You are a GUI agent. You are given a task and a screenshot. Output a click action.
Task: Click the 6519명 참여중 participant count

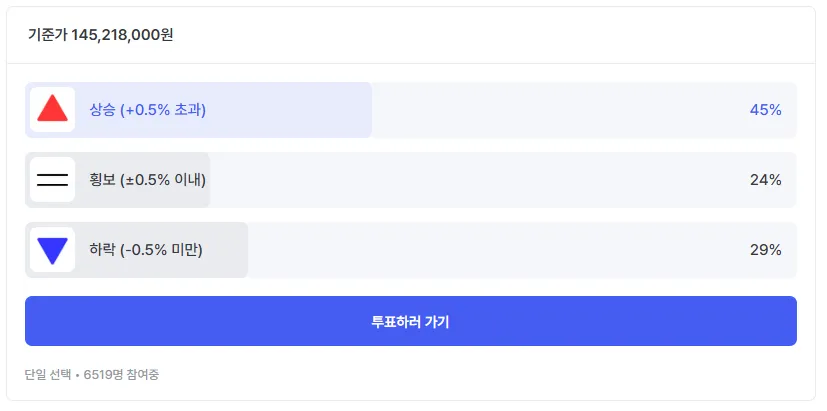(x=122, y=375)
